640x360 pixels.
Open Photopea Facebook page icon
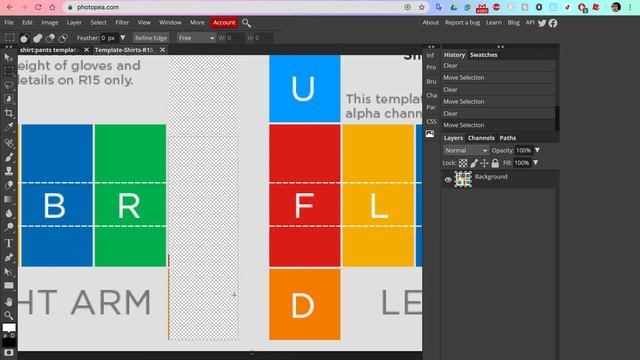point(553,23)
